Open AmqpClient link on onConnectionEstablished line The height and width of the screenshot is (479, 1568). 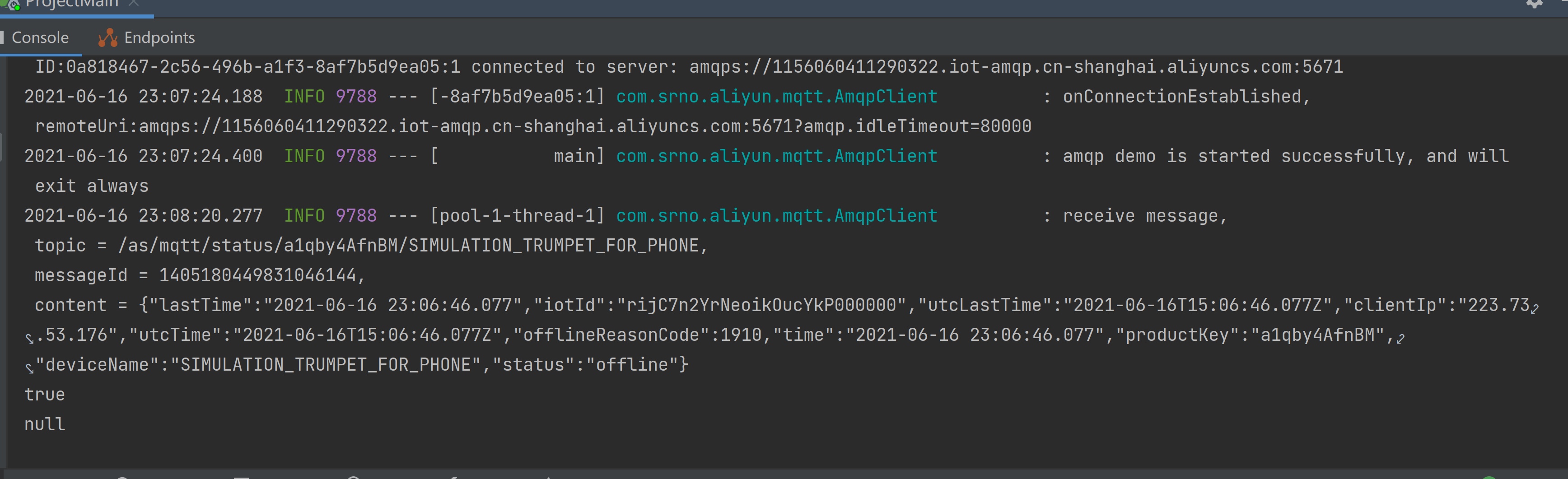tap(776, 96)
